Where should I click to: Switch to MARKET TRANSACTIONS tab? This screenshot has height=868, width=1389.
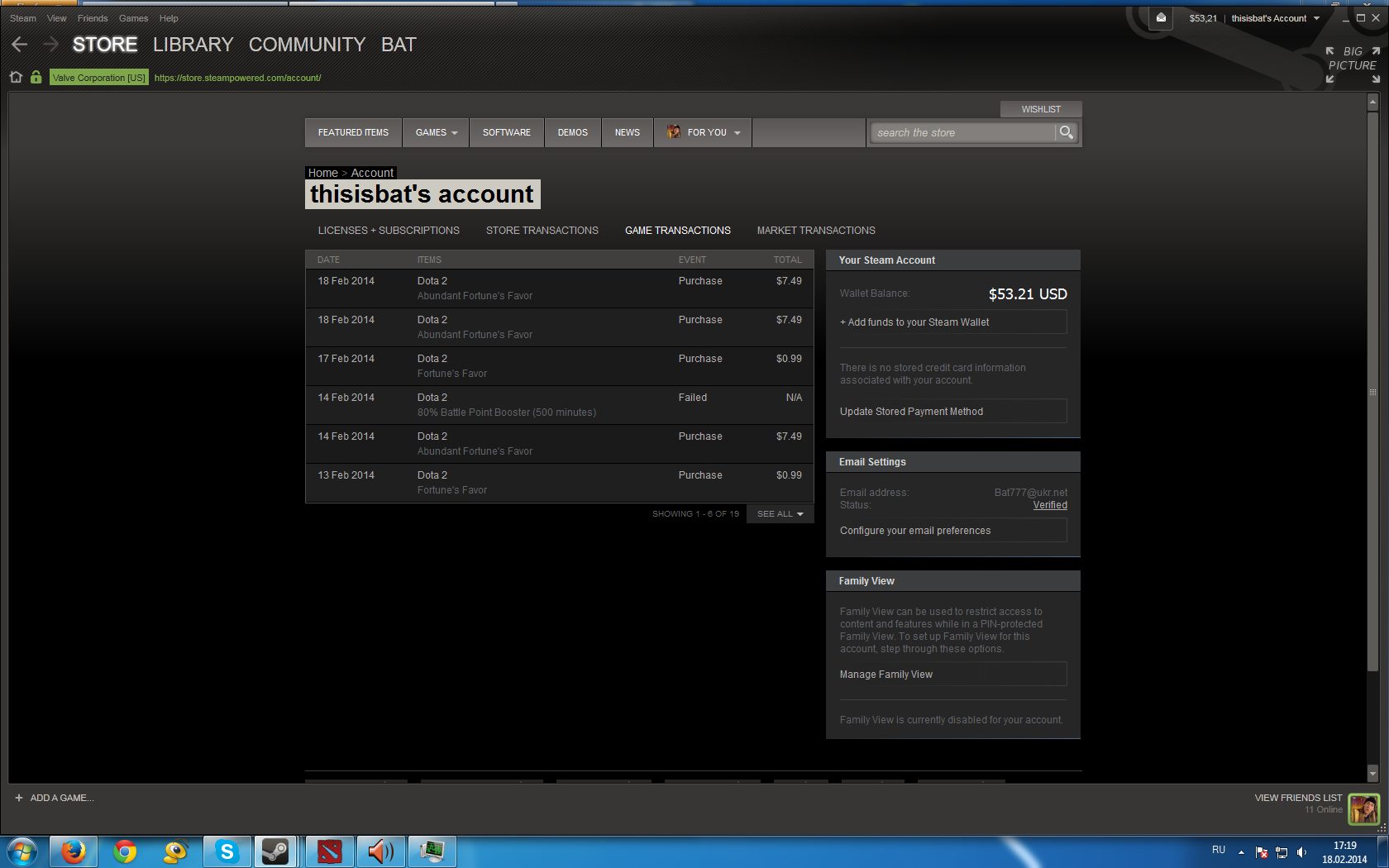point(816,231)
